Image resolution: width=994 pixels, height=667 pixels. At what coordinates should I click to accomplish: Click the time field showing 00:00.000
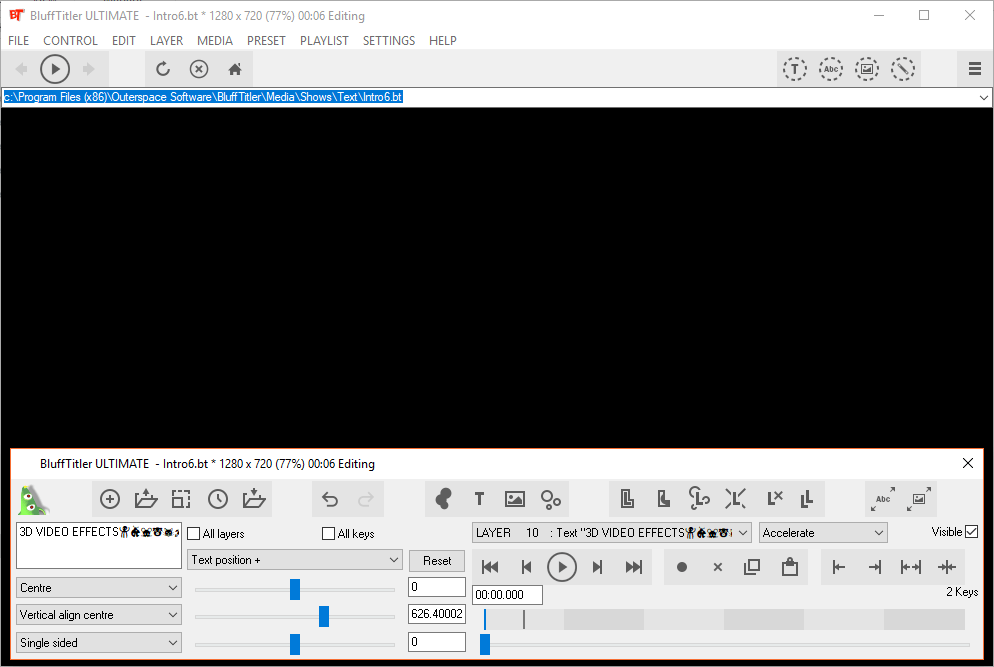pos(507,595)
